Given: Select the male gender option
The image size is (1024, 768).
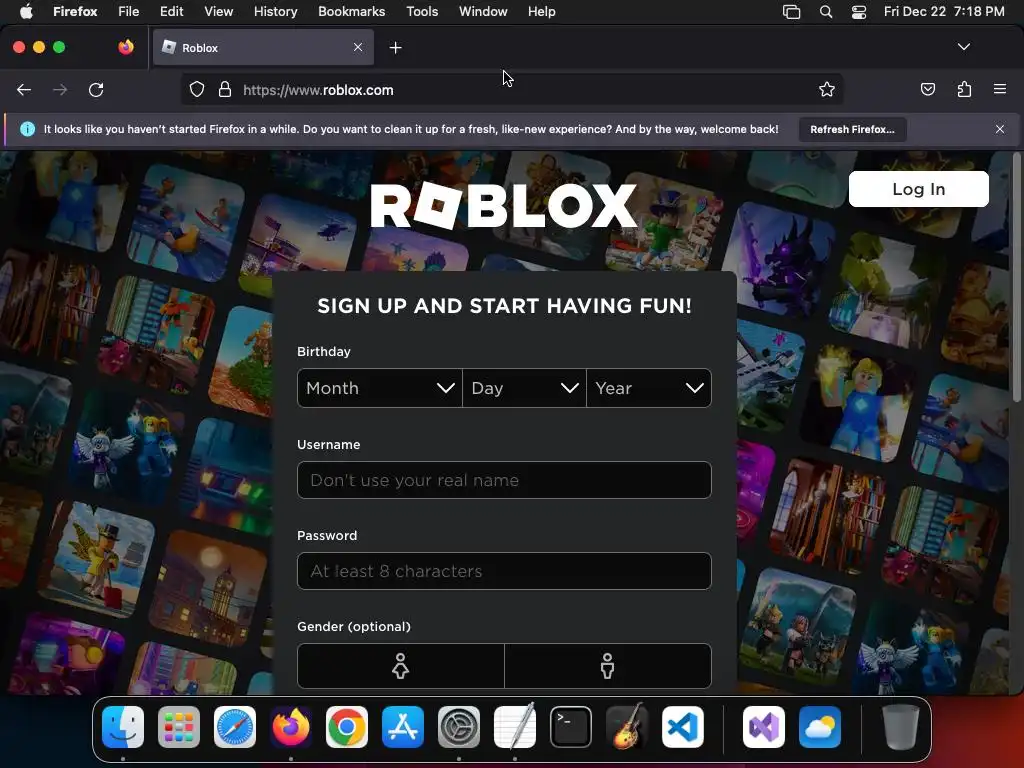Looking at the screenshot, I should tap(607, 666).
